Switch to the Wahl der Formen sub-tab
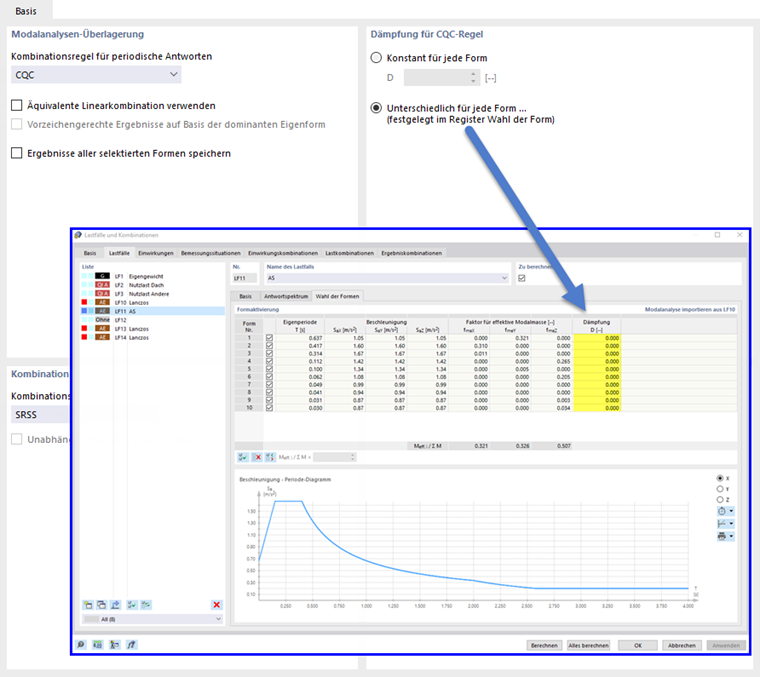The height and width of the screenshot is (677, 760). 337,296
